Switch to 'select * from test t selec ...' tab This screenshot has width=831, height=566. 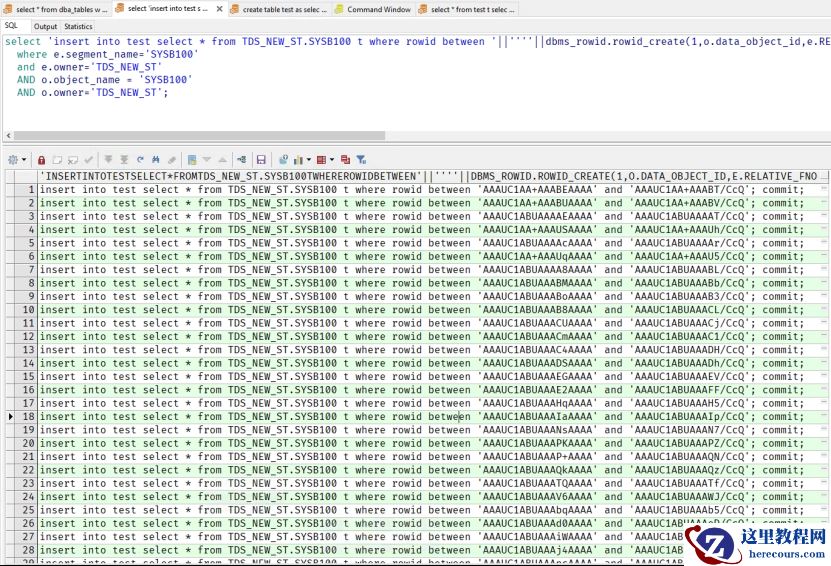[x=466, y=9]
